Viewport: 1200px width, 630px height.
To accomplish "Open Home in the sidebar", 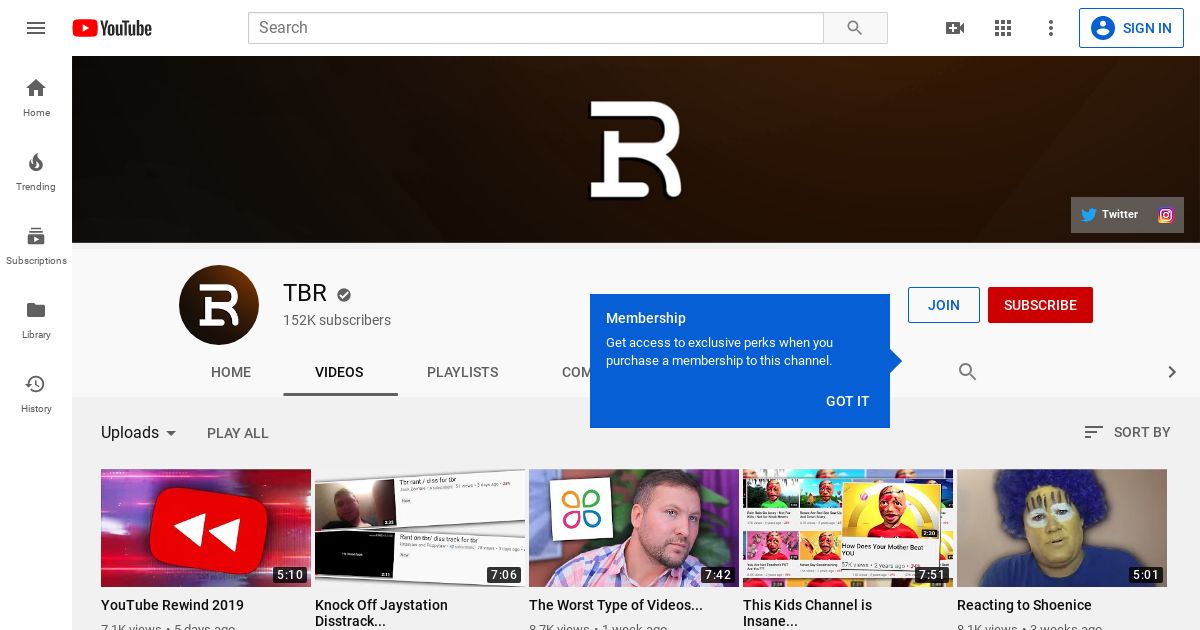I will 36,97.
